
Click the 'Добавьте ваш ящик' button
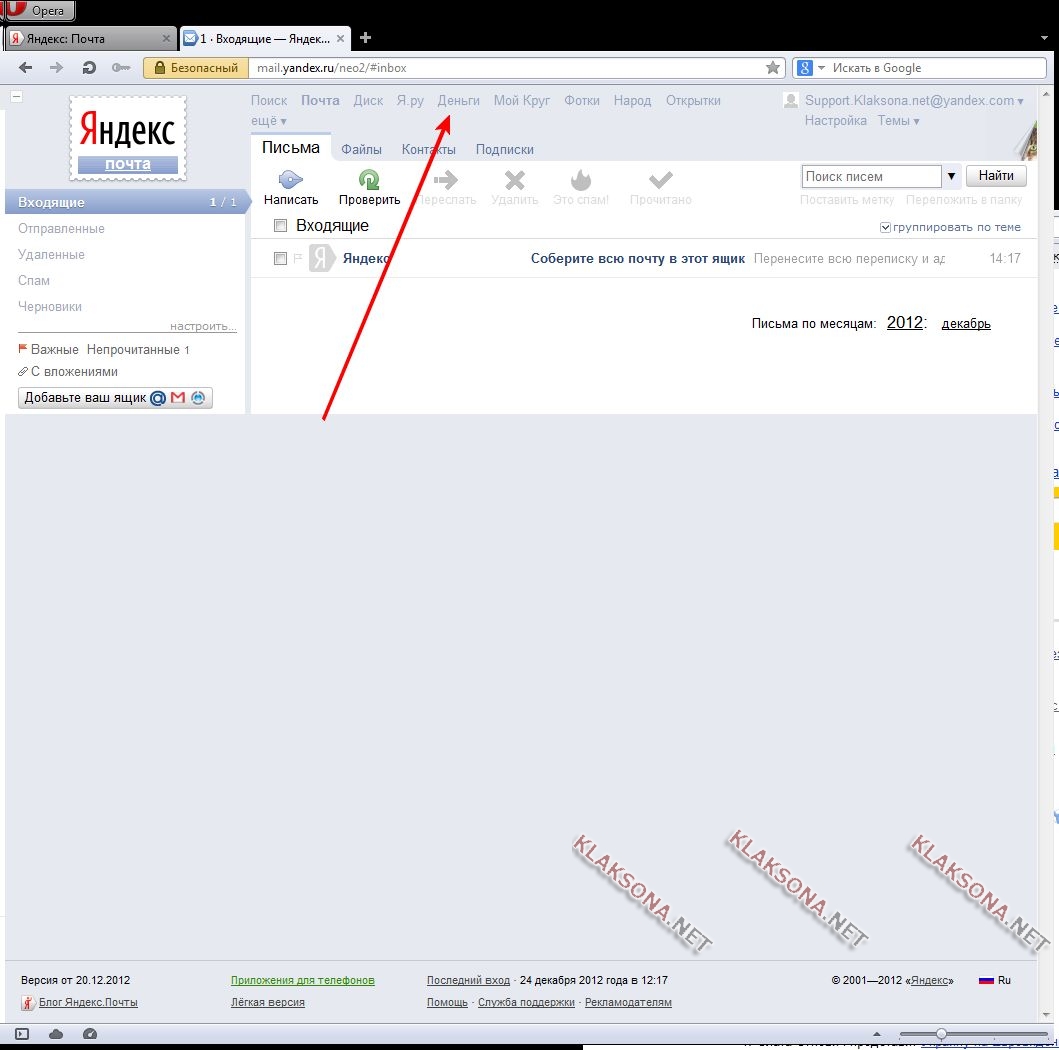pos(115,398)
